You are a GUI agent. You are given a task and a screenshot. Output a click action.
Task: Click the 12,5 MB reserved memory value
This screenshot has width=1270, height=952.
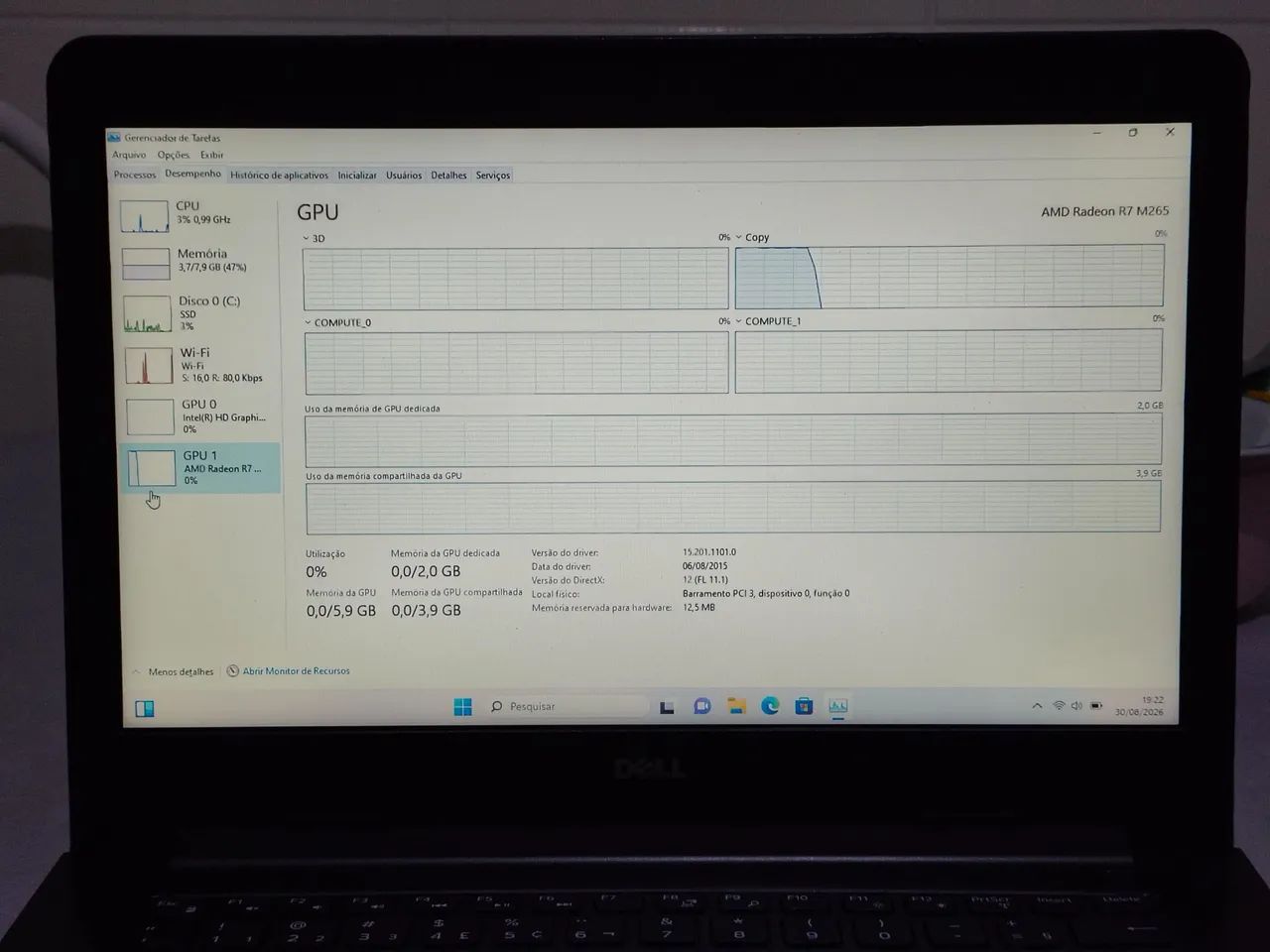(698, 607)
